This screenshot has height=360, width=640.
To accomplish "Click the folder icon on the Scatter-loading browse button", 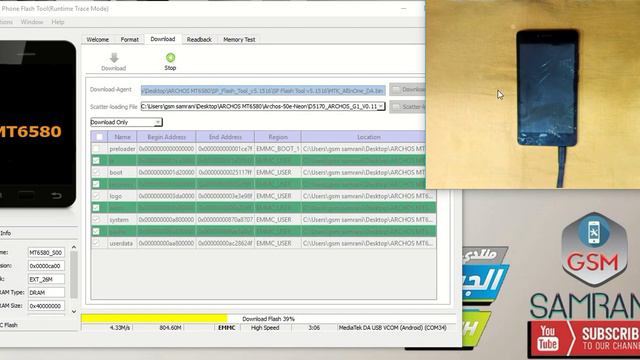I will [x=396, y=107].
